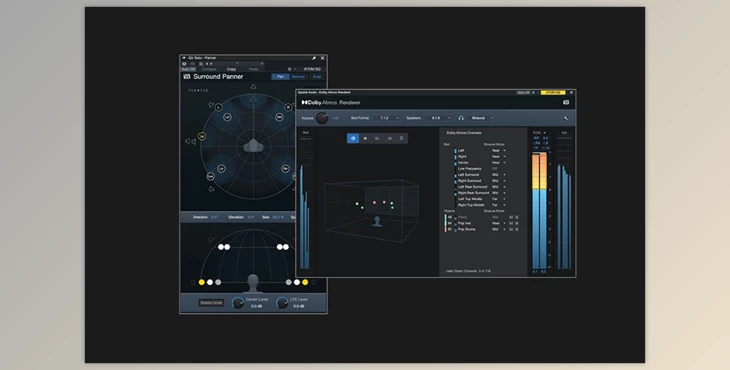
Task: Open the loudness meter standard dropdown
Action: (539, 133)
